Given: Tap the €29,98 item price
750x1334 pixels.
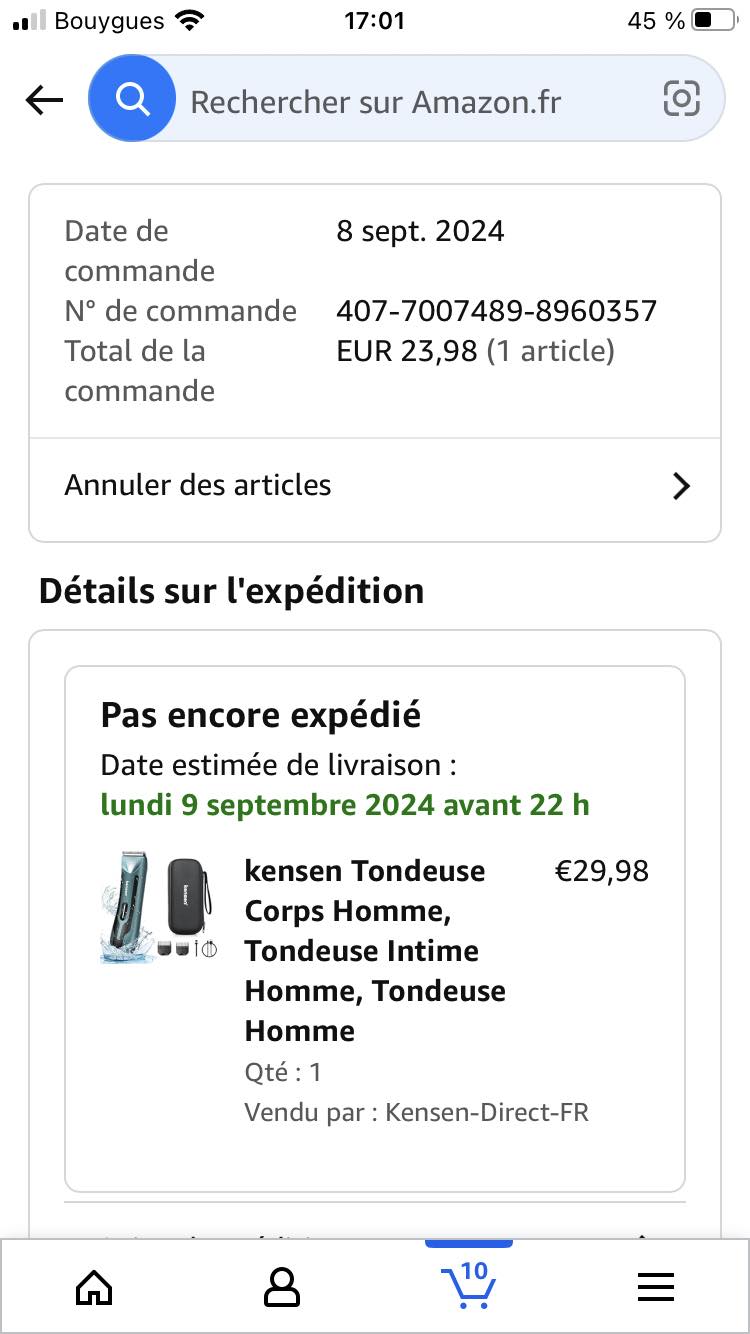Looking at the screenshot, I should pos(602,871).
